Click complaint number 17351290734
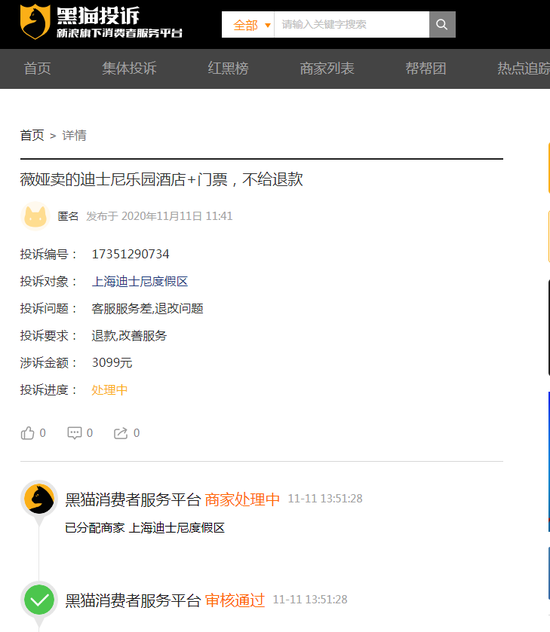This screenshot has width=550, height=632. [131, 254]
